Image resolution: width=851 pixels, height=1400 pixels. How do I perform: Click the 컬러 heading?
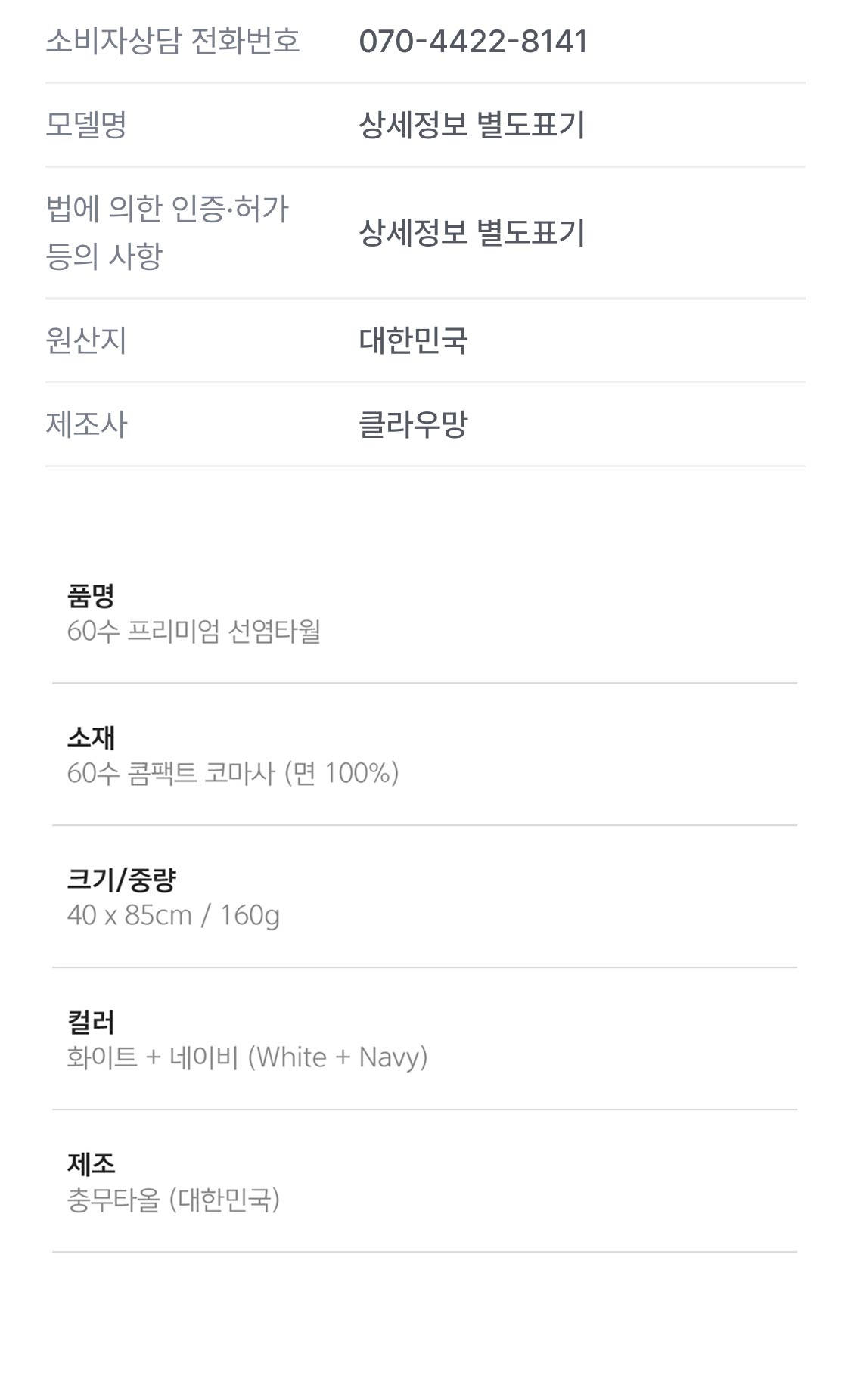coord(91,1023)
